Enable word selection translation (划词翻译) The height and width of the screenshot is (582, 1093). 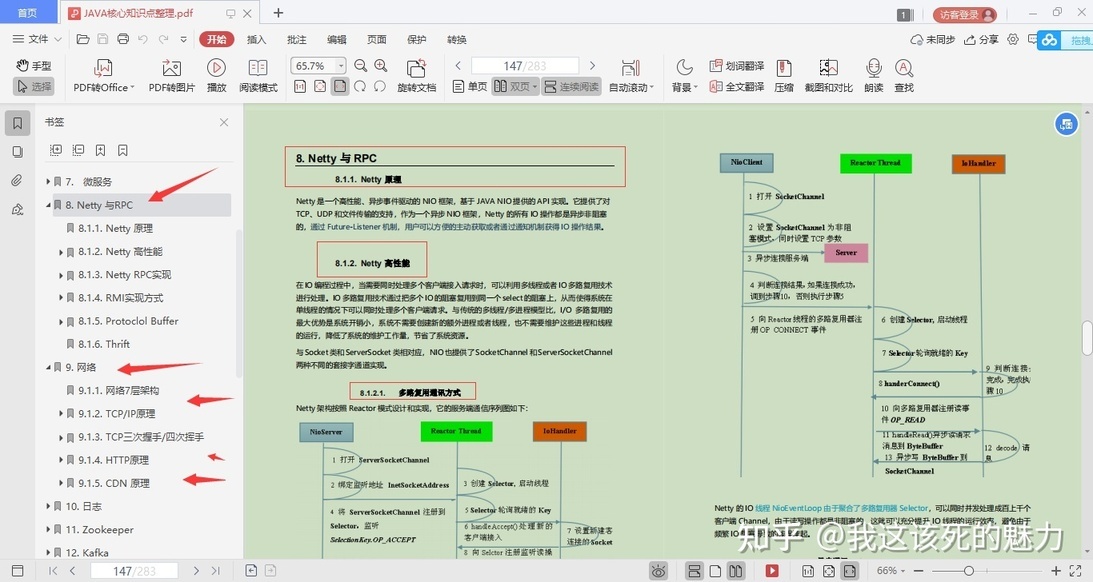click(x=736, y=66)
